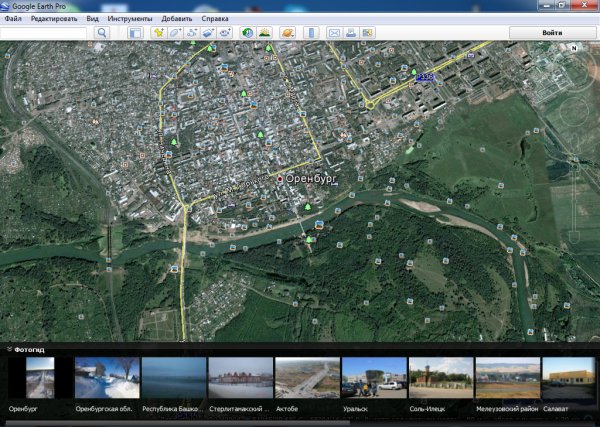Add a placemark with the yellow pushpin icon
This screenshot has height=427, width=600.
click(x=158, y=33)
